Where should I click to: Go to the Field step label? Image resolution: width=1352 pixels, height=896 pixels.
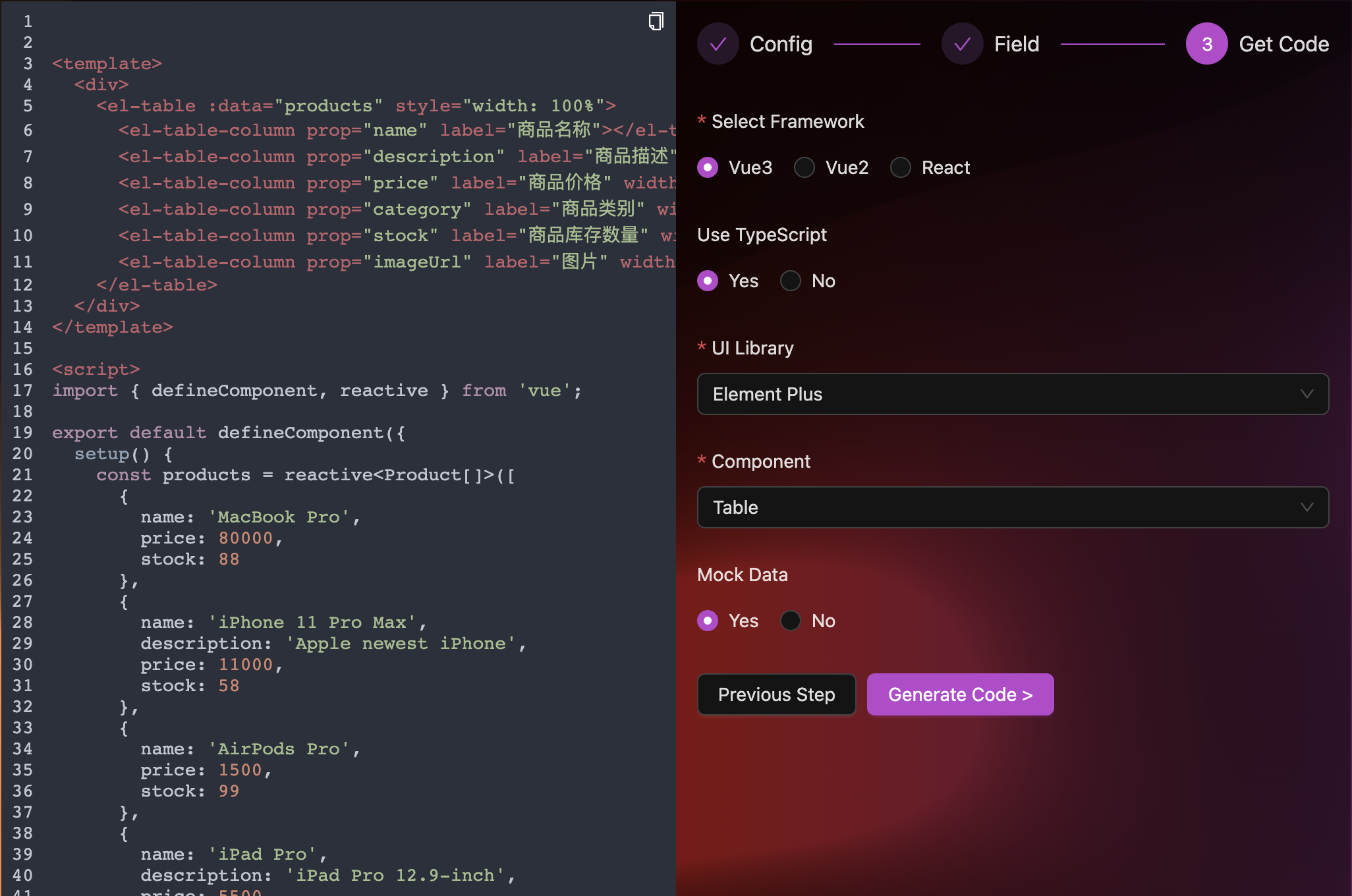(1017, 44)
